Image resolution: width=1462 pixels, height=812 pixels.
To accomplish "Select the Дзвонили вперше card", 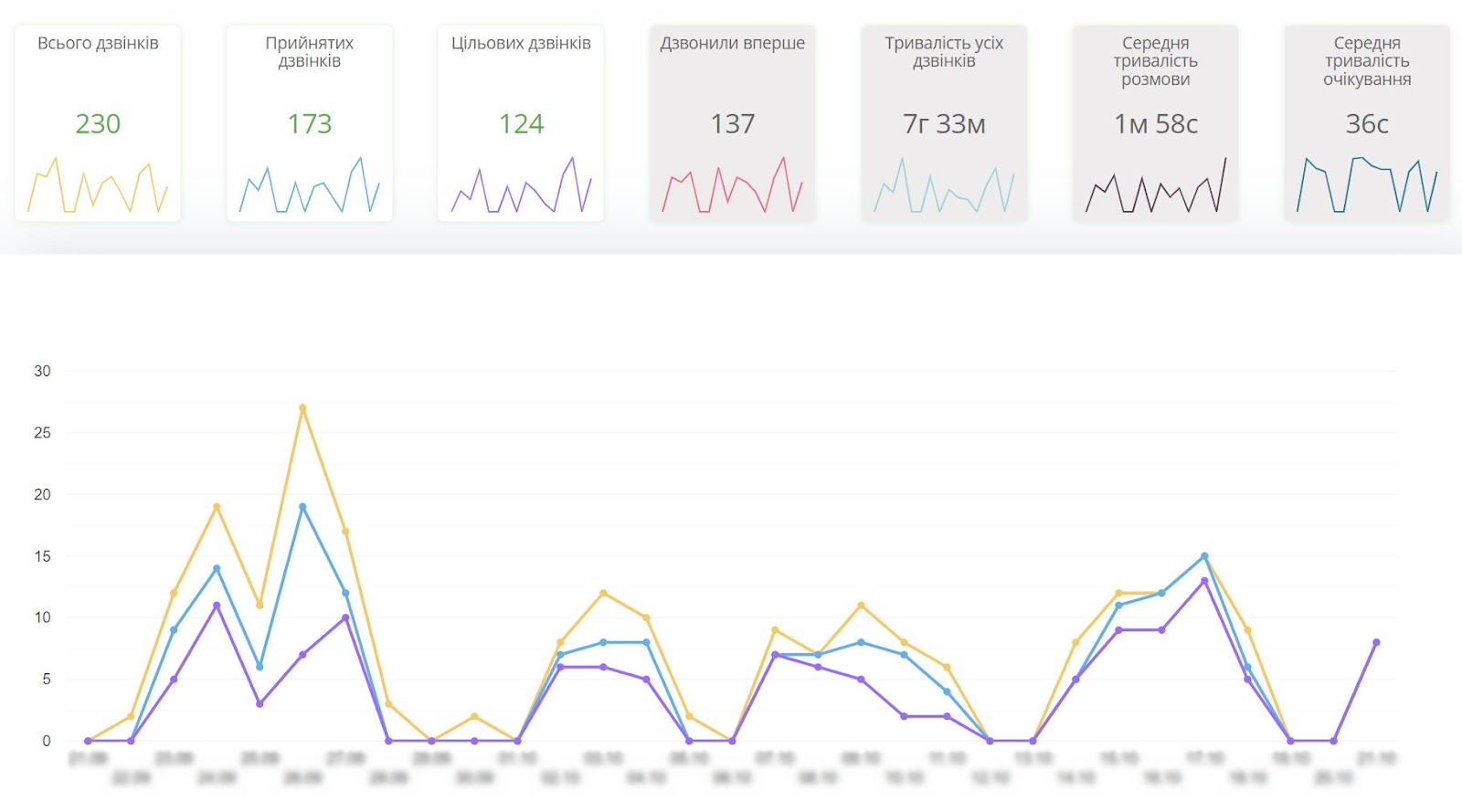I will click(733, 123).
